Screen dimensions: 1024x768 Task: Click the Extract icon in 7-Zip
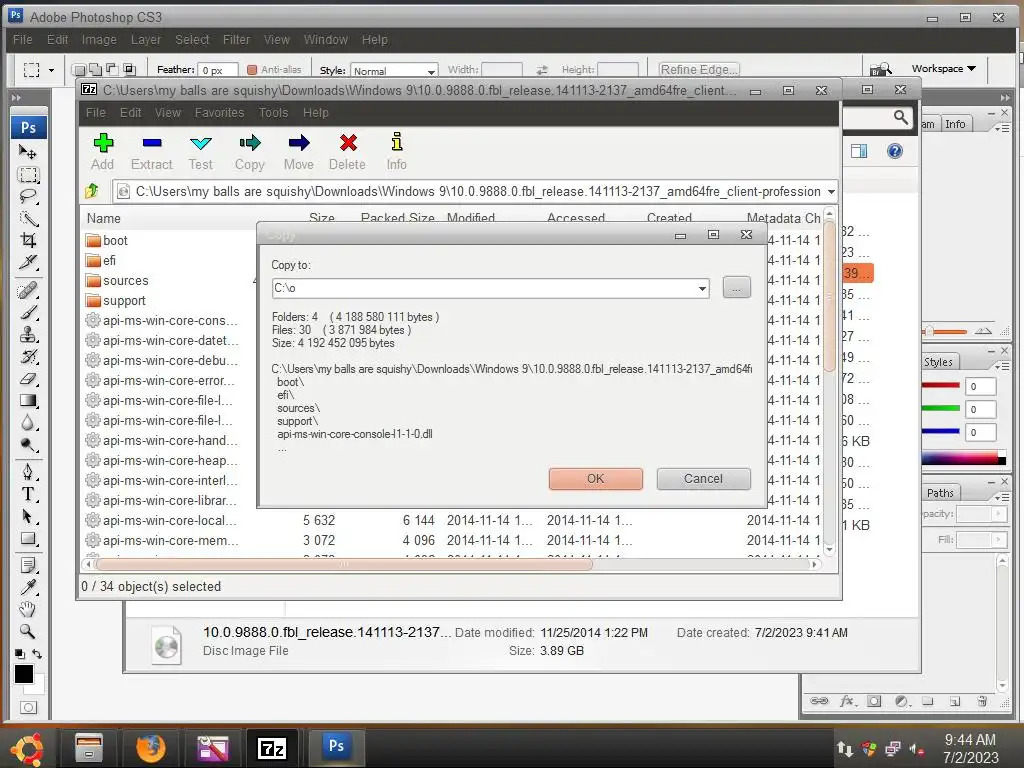152,152
